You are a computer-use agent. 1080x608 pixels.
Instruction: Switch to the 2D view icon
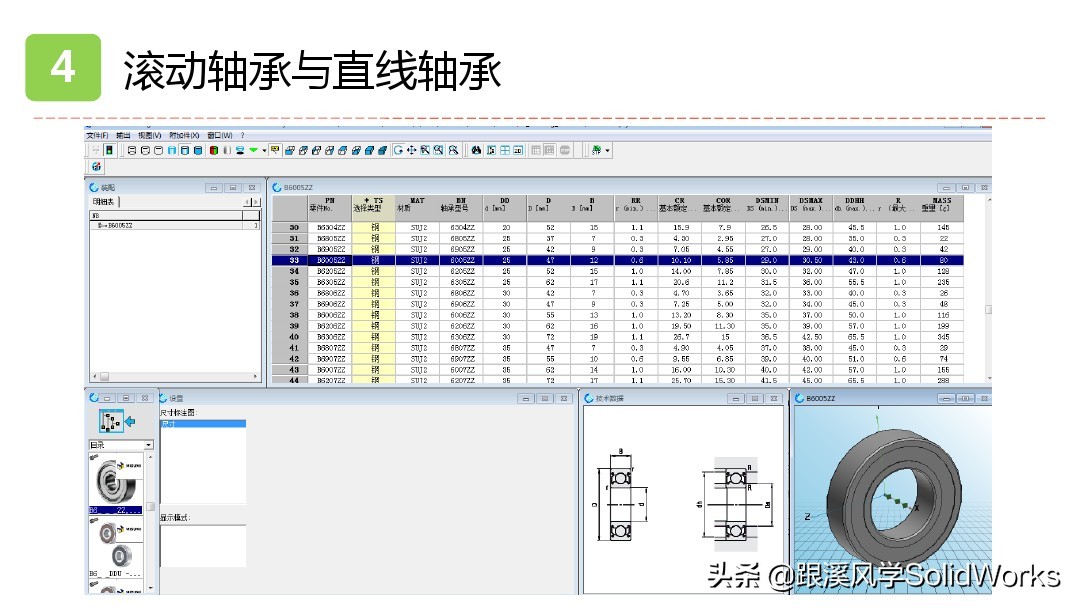coord(518,150)
